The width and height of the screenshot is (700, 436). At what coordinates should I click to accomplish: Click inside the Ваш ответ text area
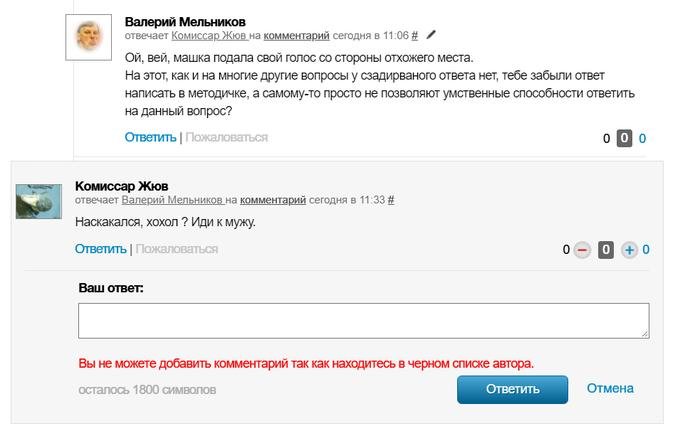(x=364, y=321)
